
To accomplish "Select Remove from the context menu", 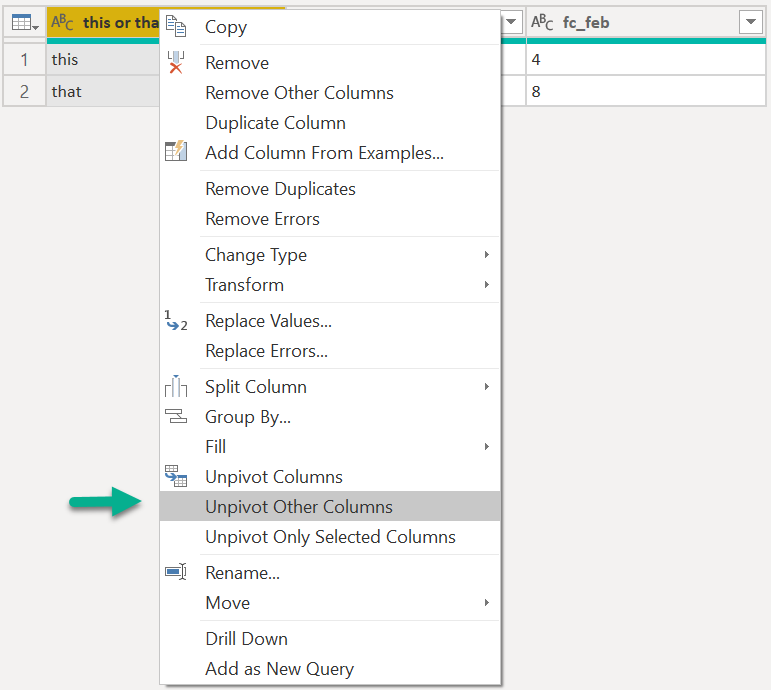I will pyautogui.click(x=330, y=63).
